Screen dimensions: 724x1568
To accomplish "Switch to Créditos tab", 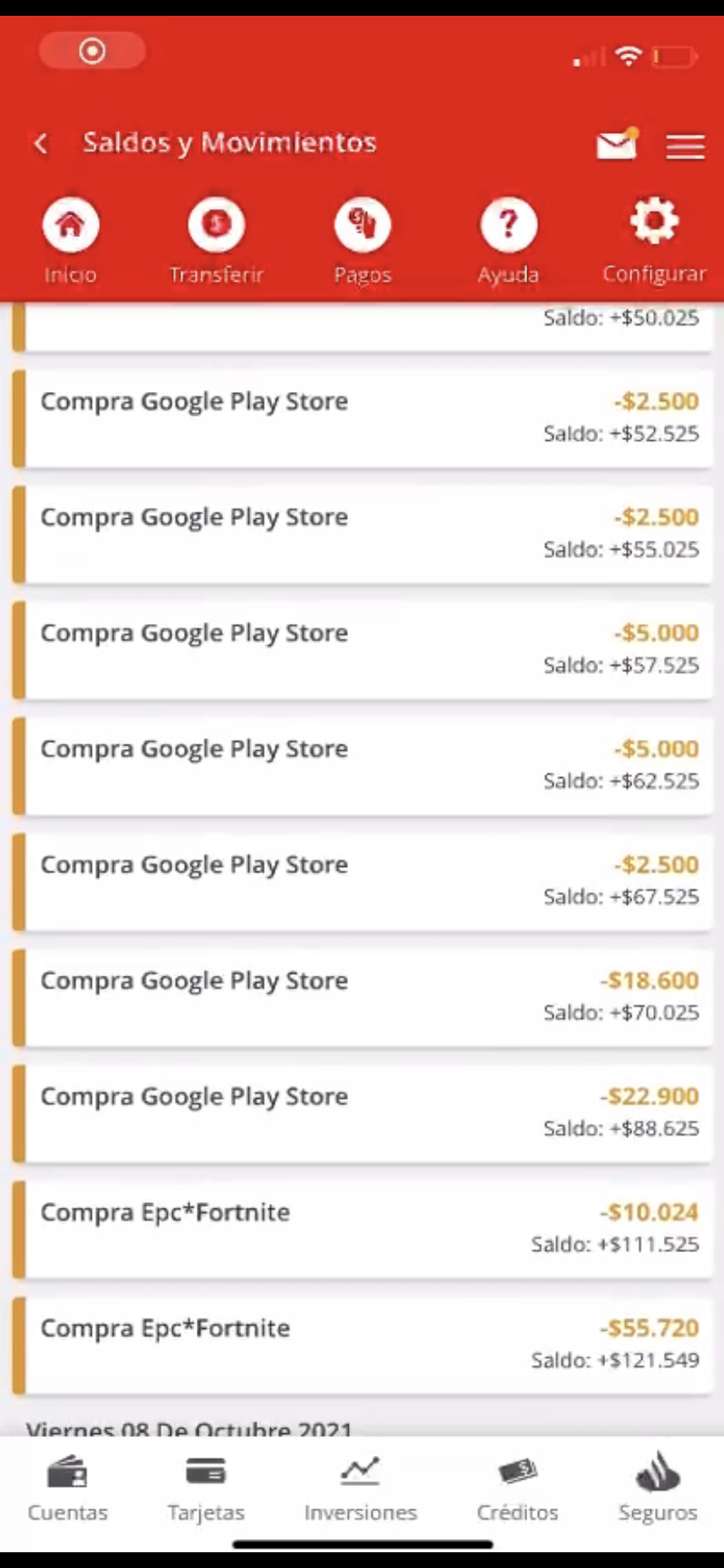I will click(517, 1489).
